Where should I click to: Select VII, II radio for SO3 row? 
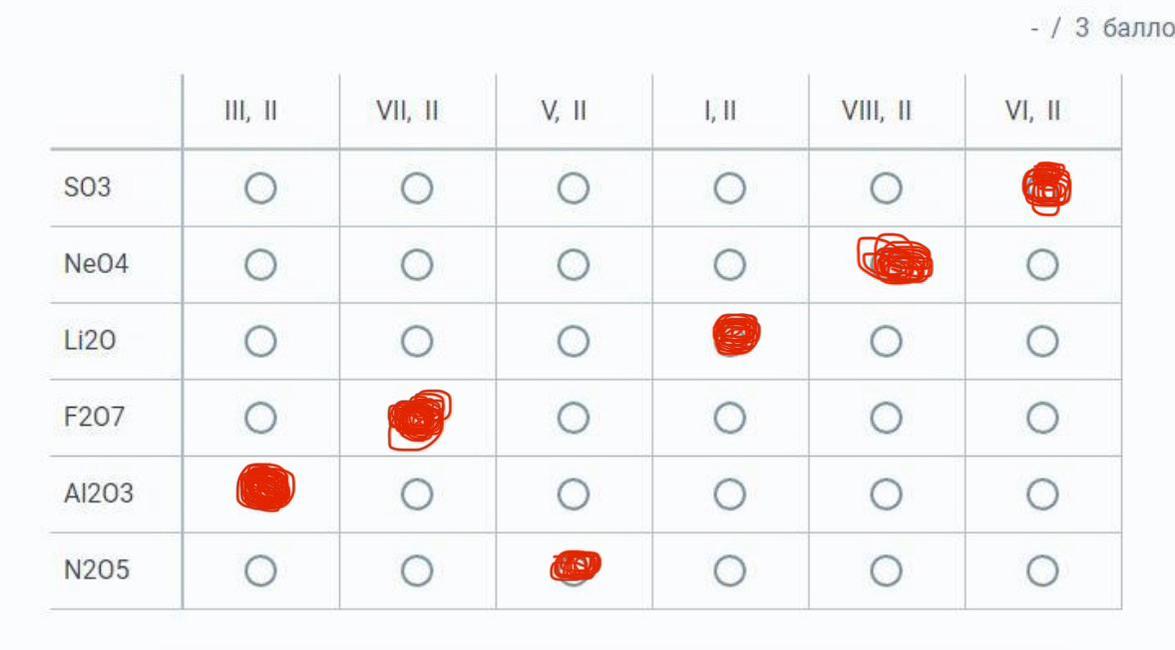tap(417, 188)
